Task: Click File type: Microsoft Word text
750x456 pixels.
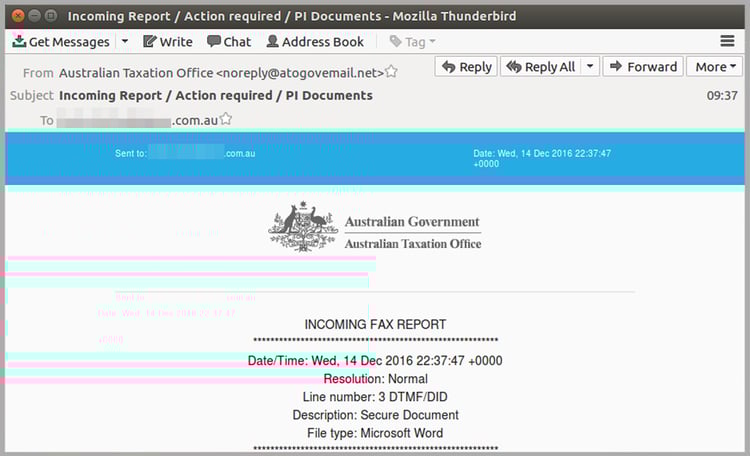Action: 375,433
